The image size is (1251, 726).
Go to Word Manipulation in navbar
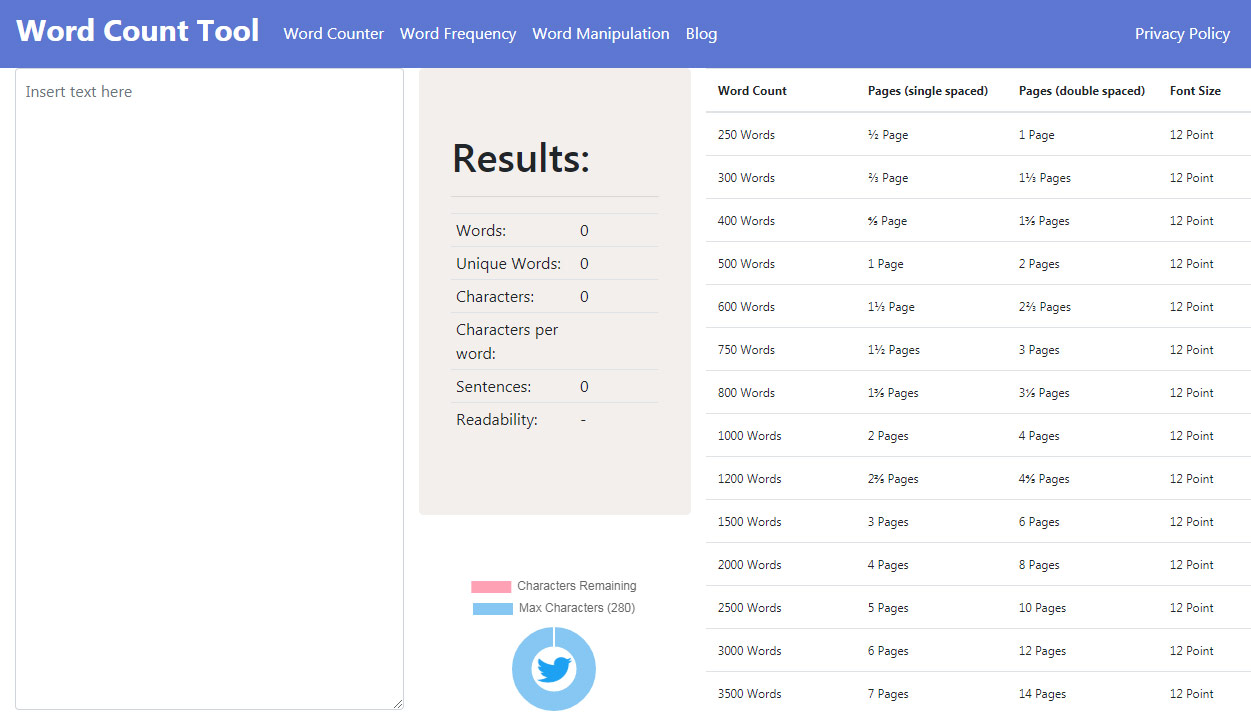tap(601, 34)
